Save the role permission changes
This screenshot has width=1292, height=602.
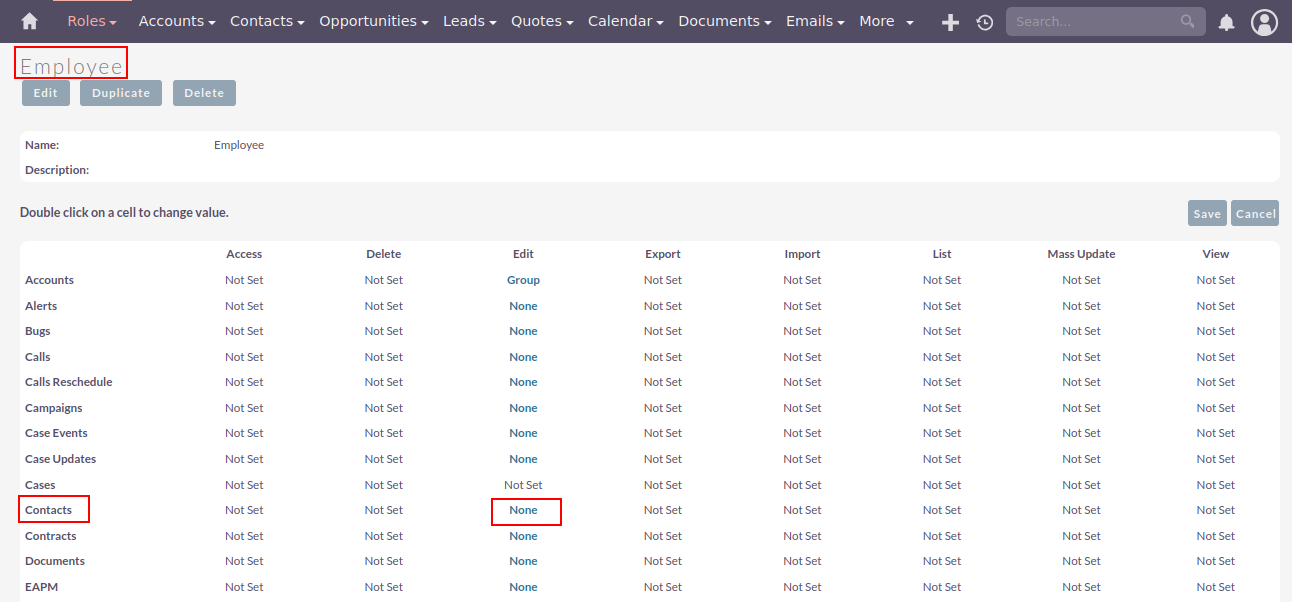click(1207, 213)
